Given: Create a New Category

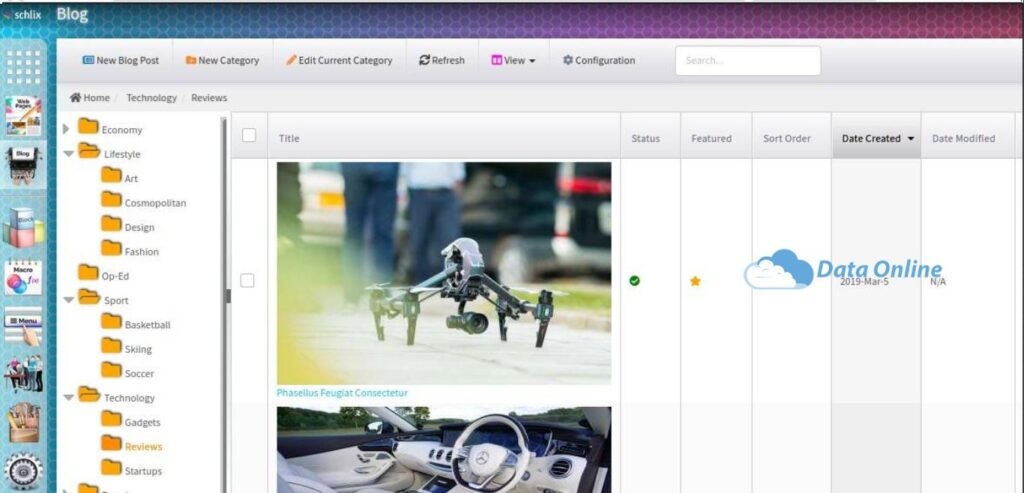Looking at the screenshot, I should [x=222, y=60].
